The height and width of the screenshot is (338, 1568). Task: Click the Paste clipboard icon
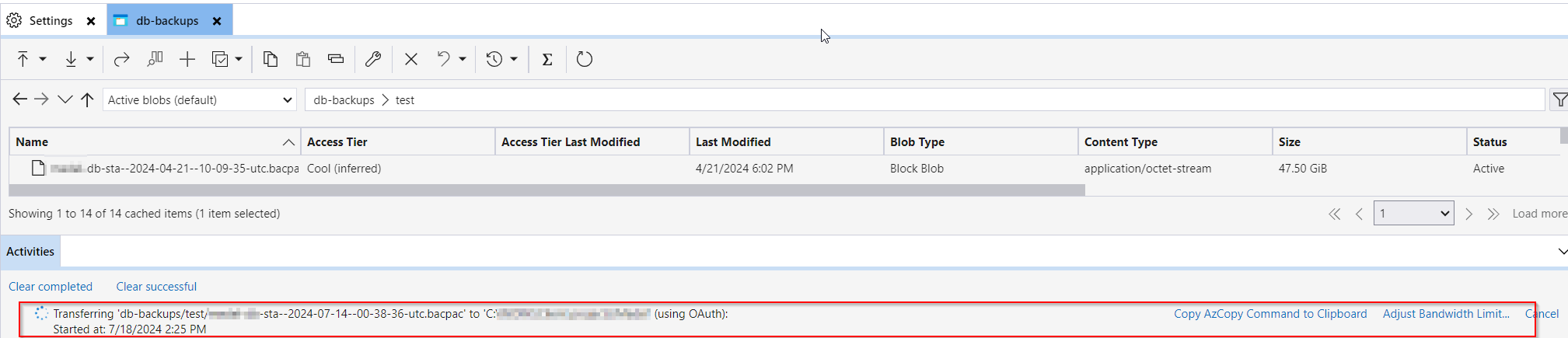[x=303, y=59]
